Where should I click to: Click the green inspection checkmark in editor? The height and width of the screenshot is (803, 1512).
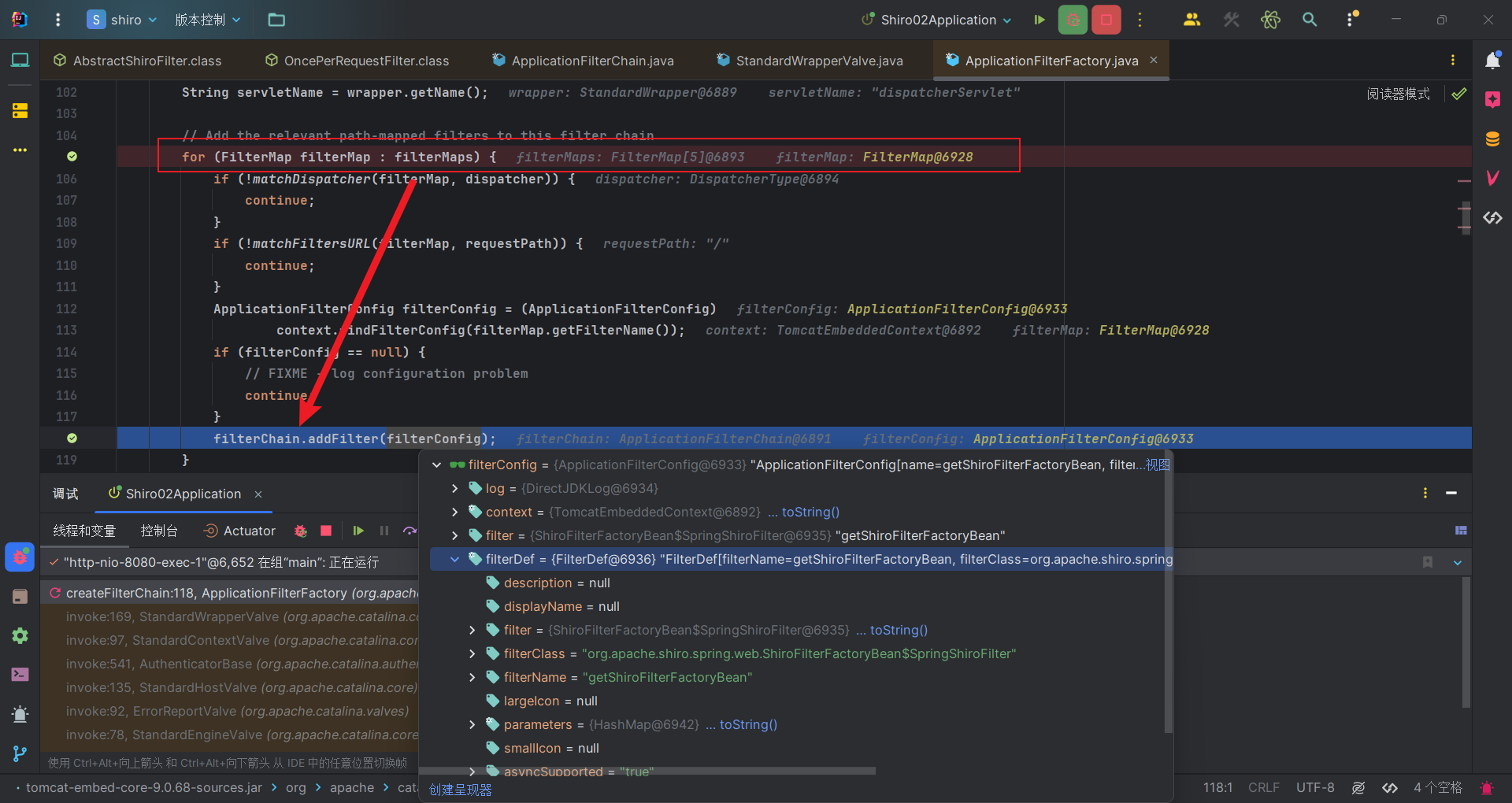tap(1459, 94)
